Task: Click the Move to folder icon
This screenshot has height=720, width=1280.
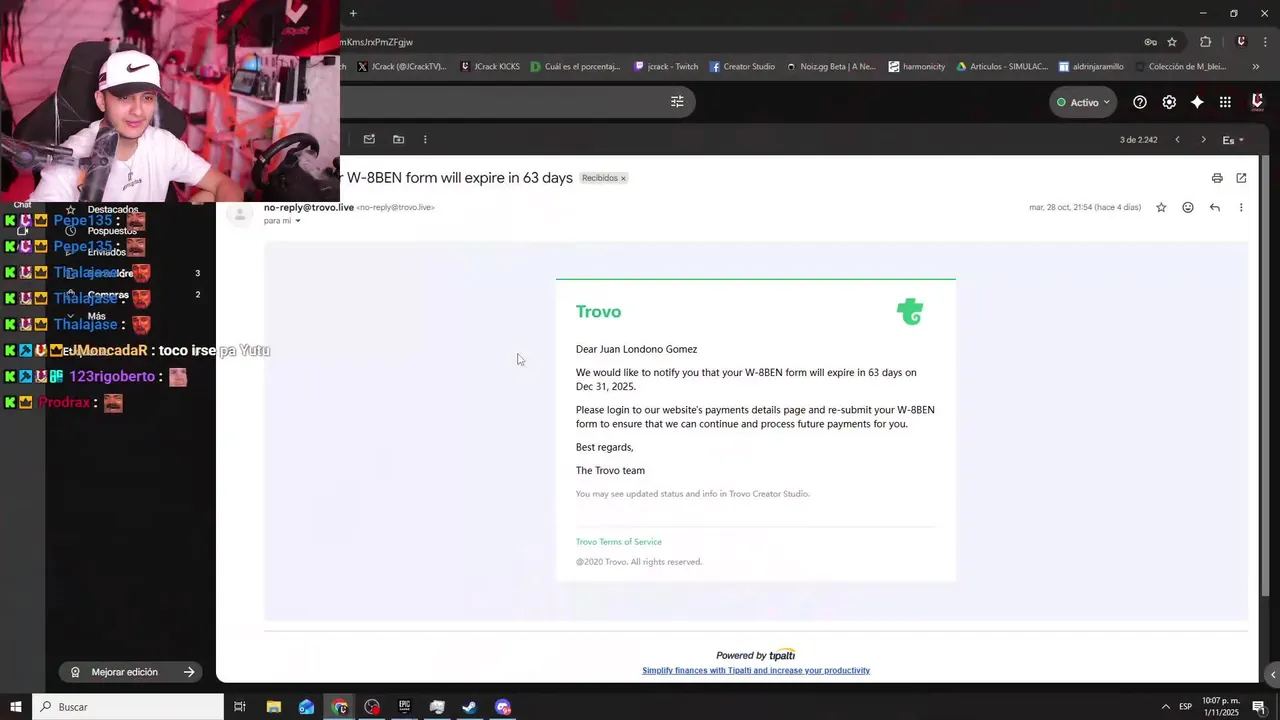Action: pyautogui.click(x=398, y=139)
